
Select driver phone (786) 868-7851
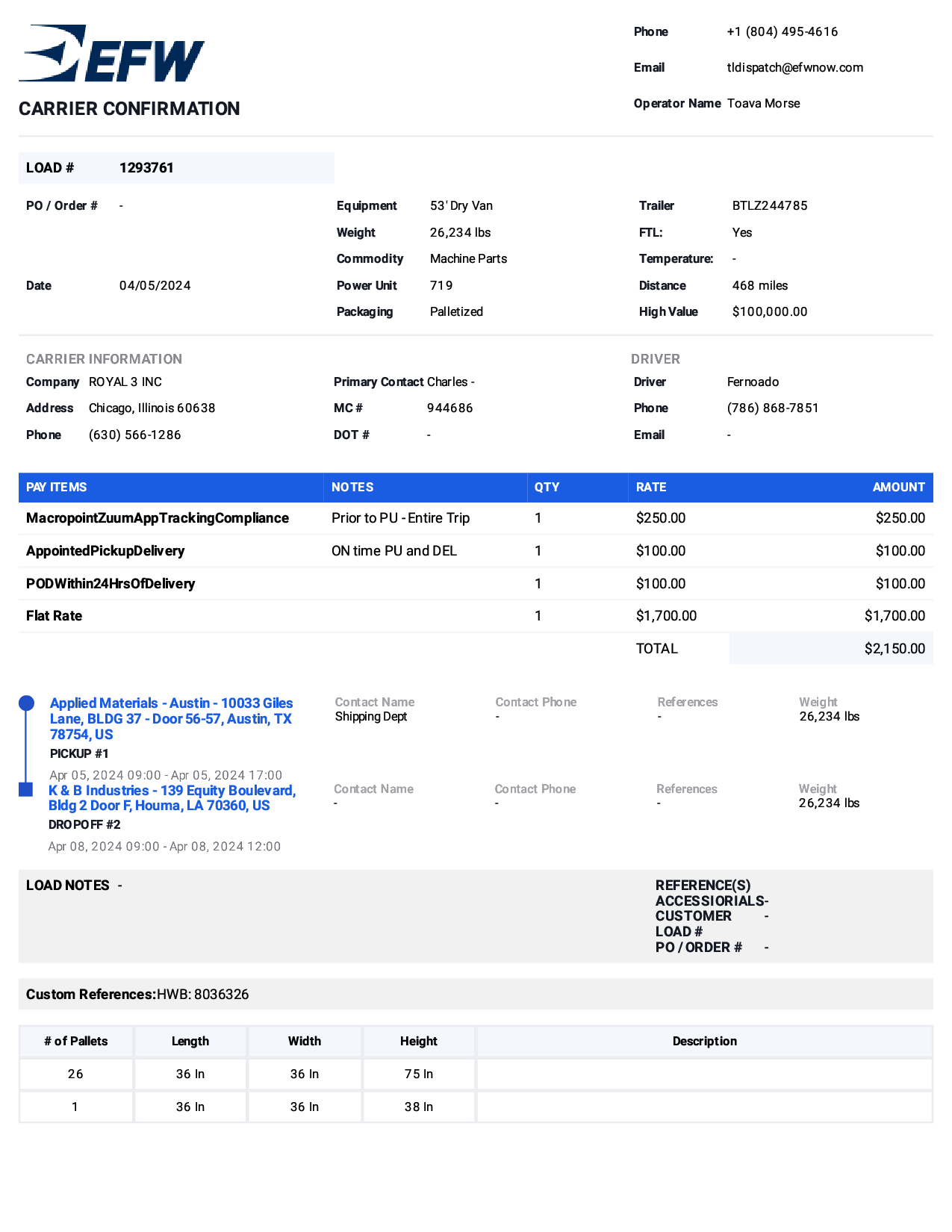(x=773, y=408)
